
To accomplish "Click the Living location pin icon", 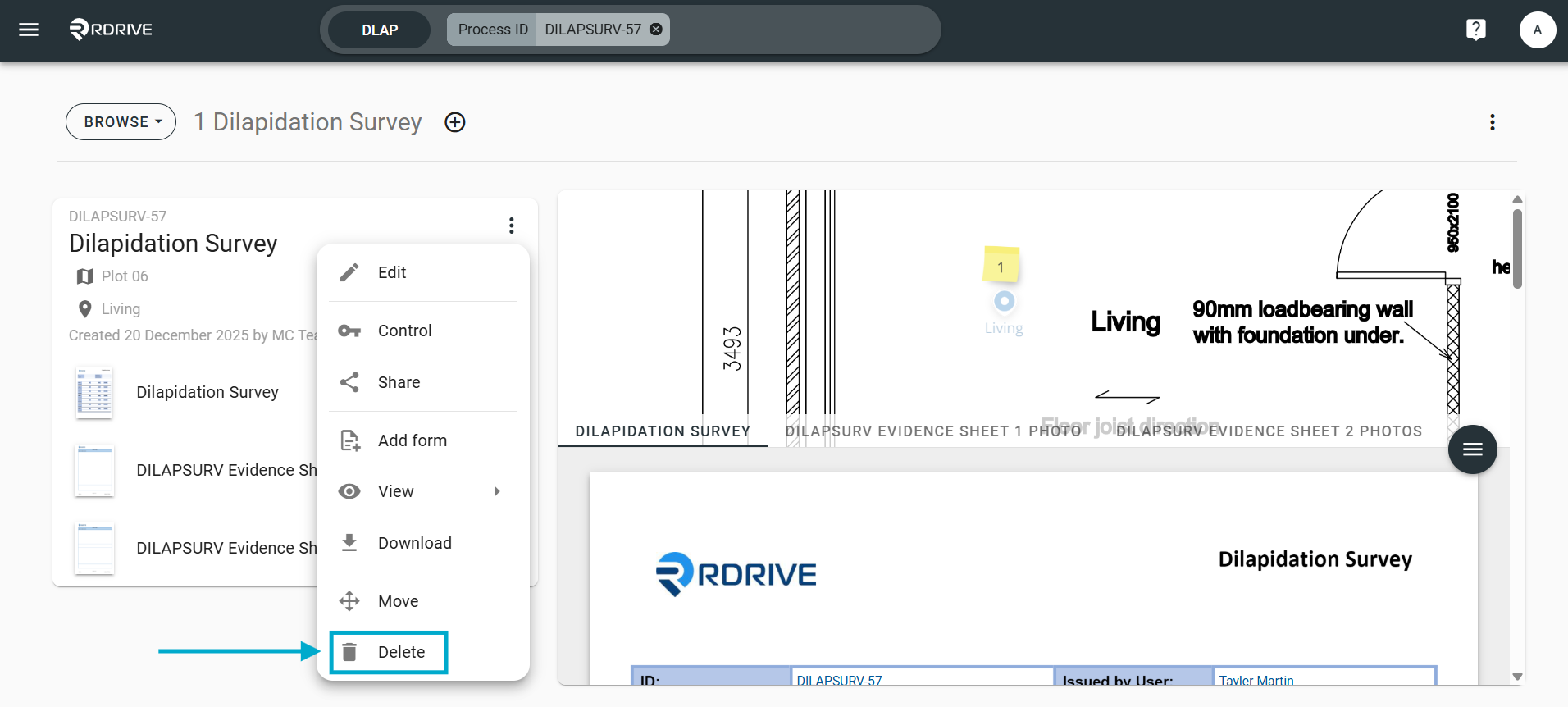I will click(84, 309).
